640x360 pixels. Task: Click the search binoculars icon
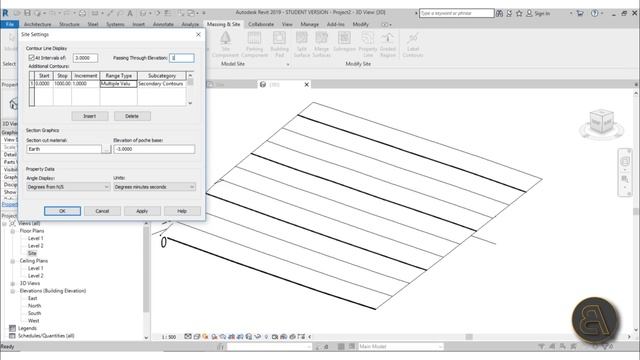tap(499, 13)
